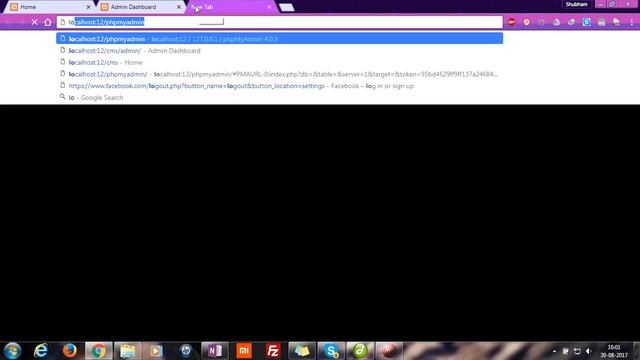The width and height of the screenshot is (640, 360).
Task: Launch Firefox from the taskbar
Action: pos(70,351)
